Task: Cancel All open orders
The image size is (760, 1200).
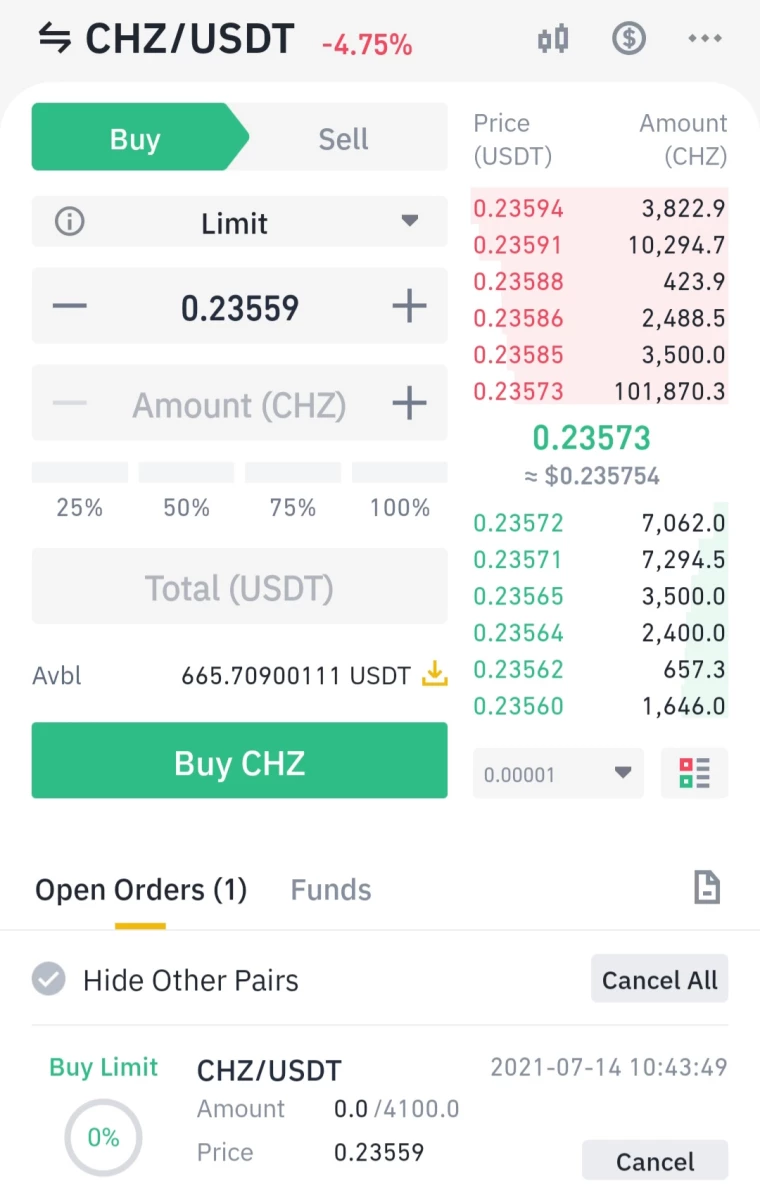Action: [660, 979]
